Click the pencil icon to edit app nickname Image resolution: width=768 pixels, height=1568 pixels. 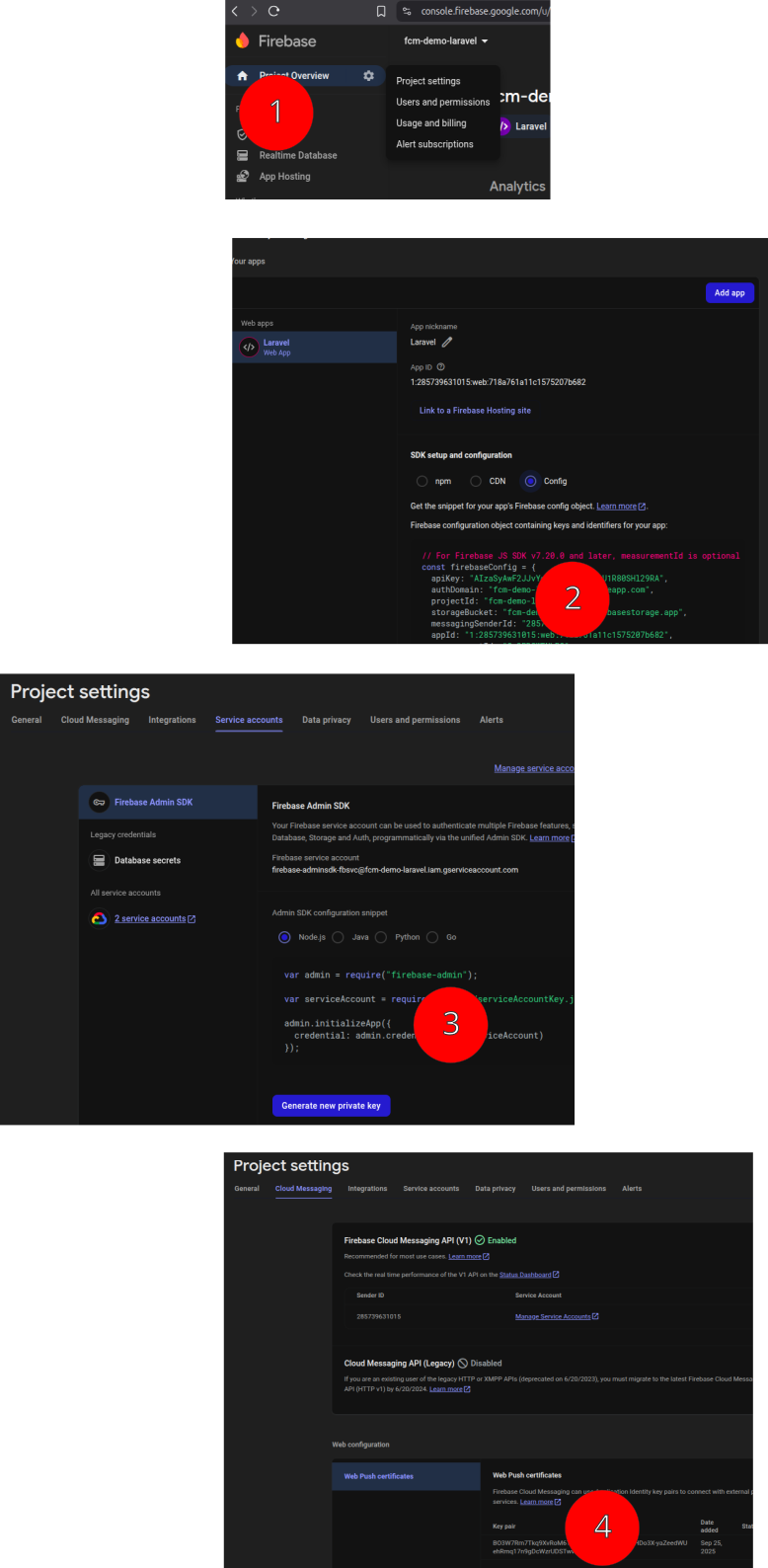[x=447, y=342]
